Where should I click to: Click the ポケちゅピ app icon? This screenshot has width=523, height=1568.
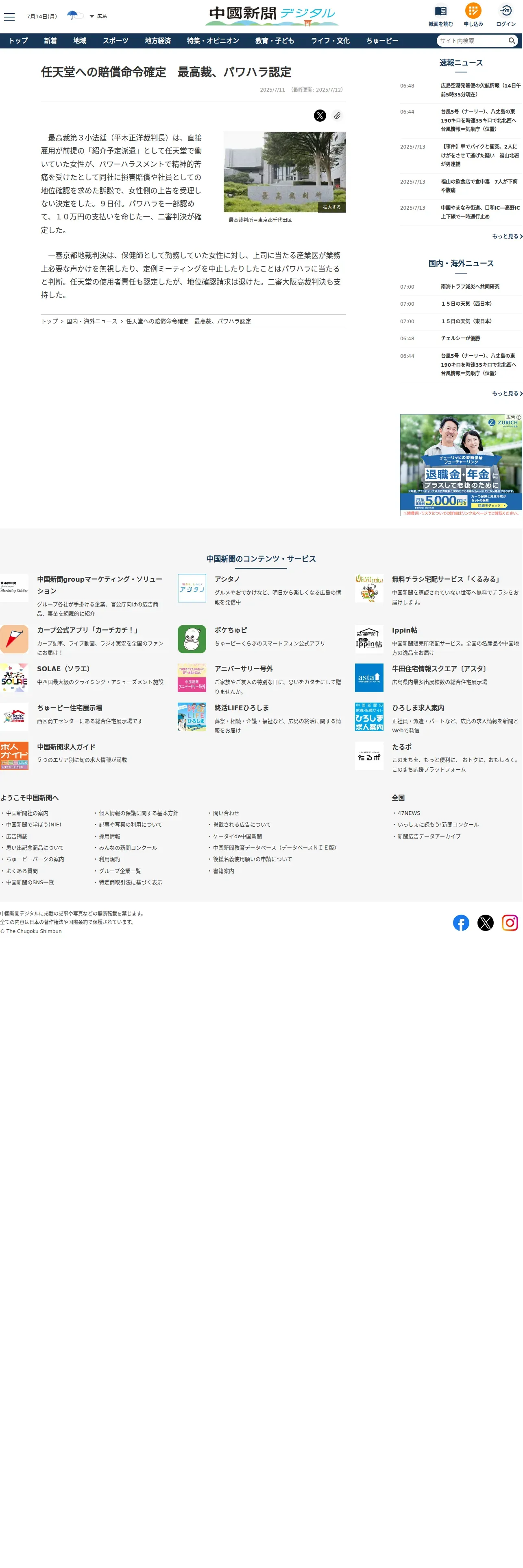click(192, 639)
